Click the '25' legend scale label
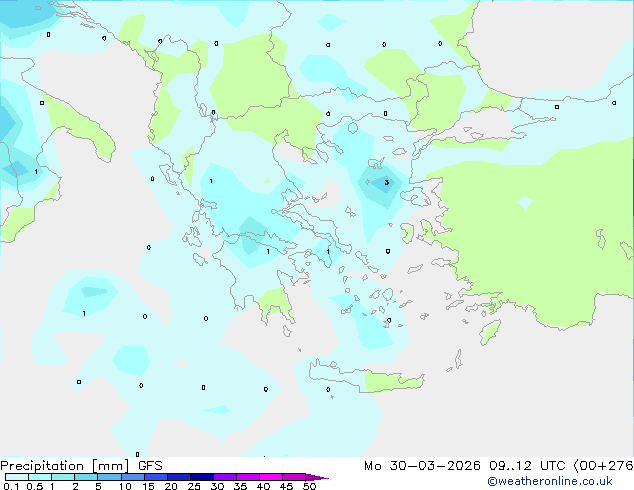Image resolution: width=634 pixels, height=490 pixels. (x=194, y=486)
